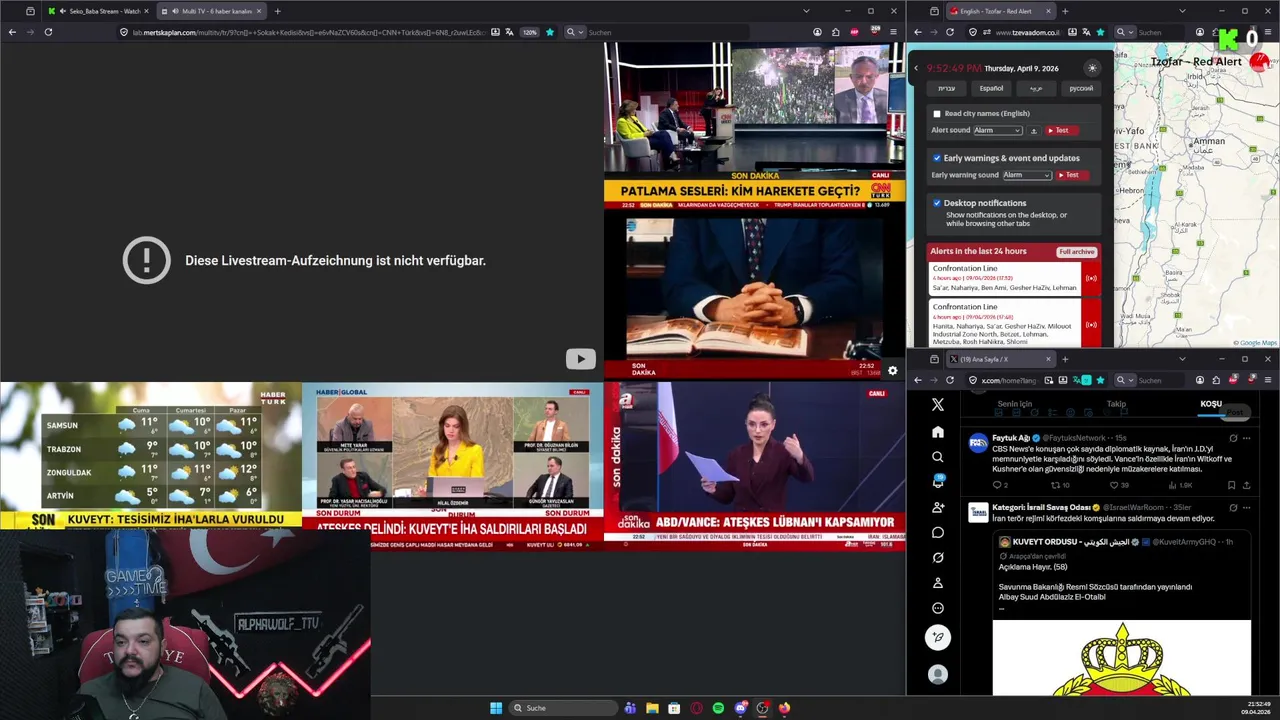The height and width of the screenshot is (720, 1280).
Task: Click YouTube play logo on unavailable stream
Action: (x=580, y=359)
